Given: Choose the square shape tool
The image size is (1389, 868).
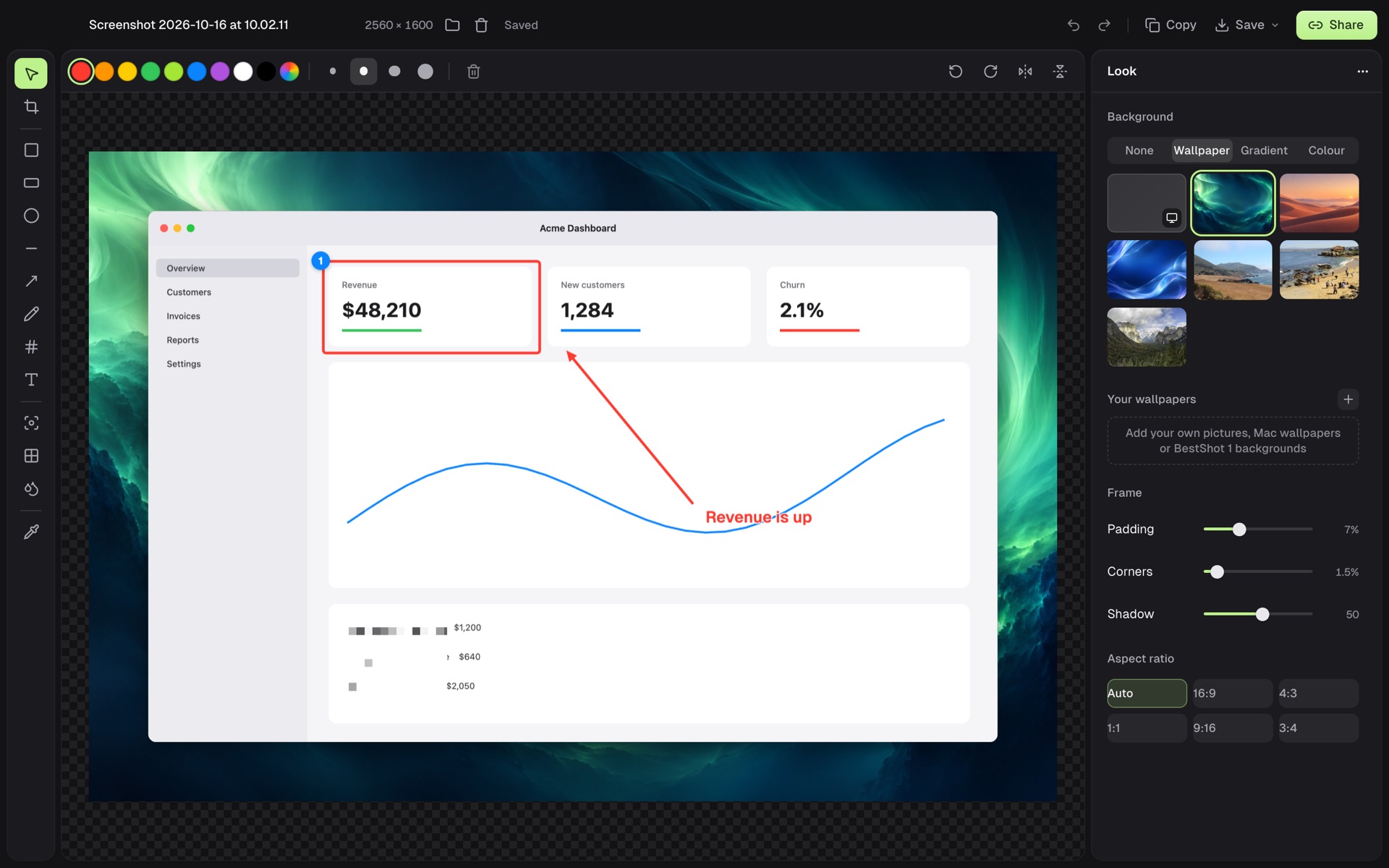Looking at the screenshot, I should coord(31,150).
